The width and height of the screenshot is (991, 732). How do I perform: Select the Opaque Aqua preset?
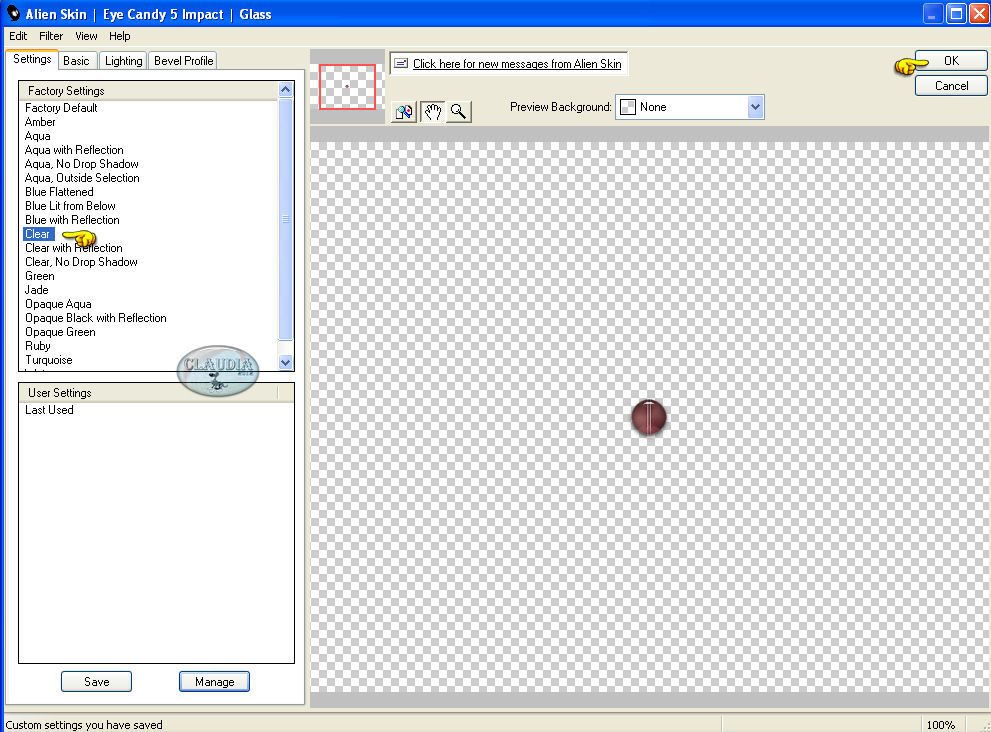click(58, 304)
